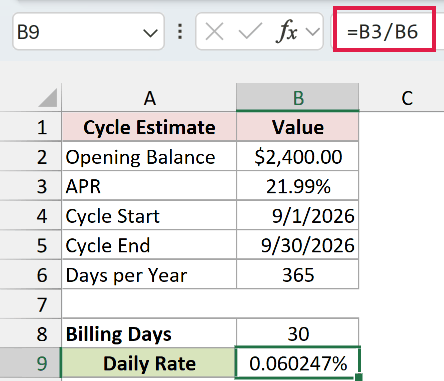This screenshot has height=381, width=444.
Task: Select row 9 header
Action: pyautogui.click(x=31, y=363)
